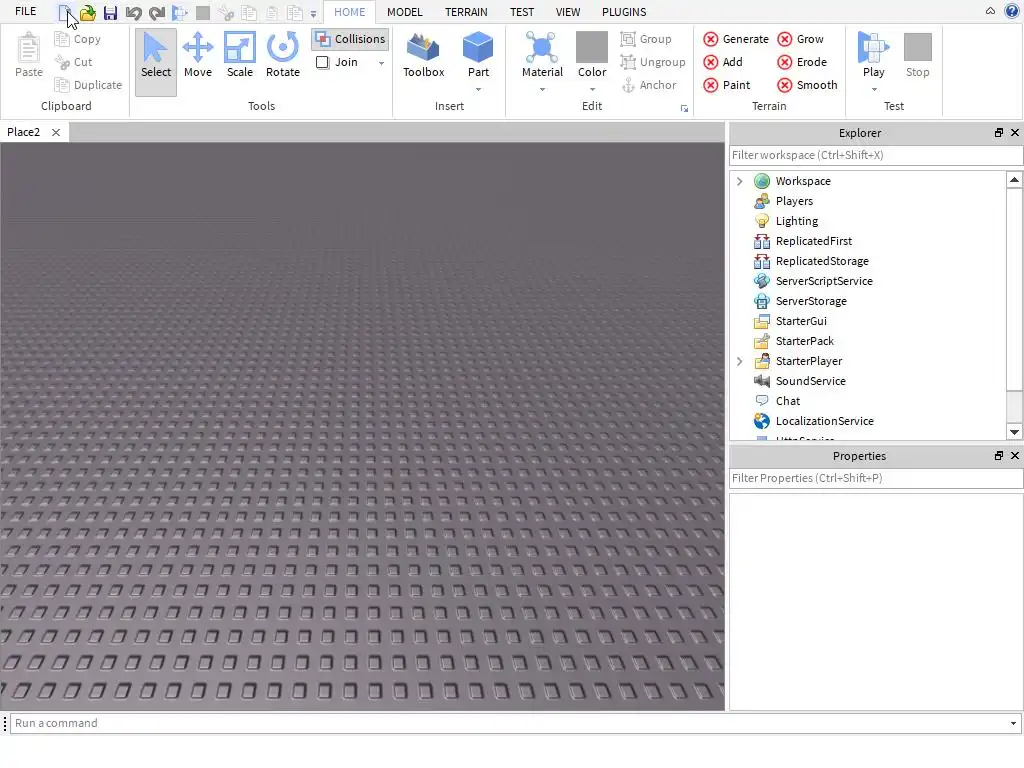The image size is (1024, 768).
Task: Focus the Filter workspace input
Action: tap(876, 155)
